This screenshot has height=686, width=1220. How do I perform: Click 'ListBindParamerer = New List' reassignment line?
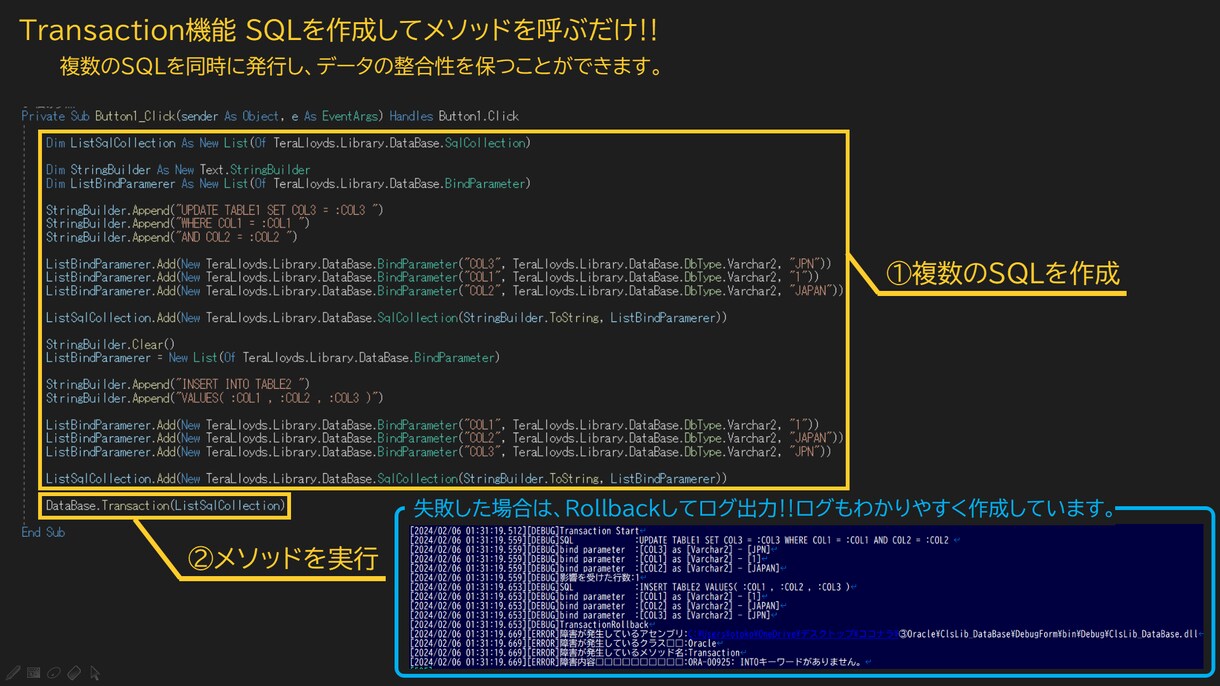[x=273, y=357]
